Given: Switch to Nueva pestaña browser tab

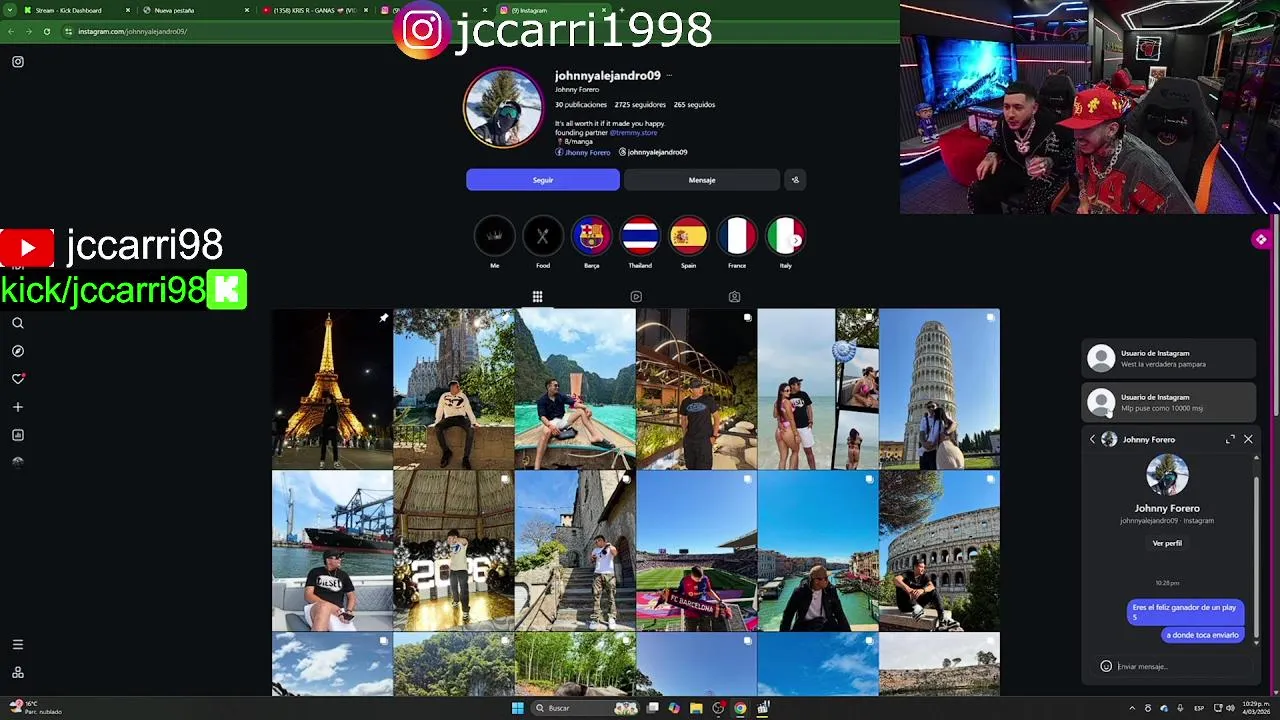Looking at the screenshot, I should pyautogui.click(x=194, y=10).
